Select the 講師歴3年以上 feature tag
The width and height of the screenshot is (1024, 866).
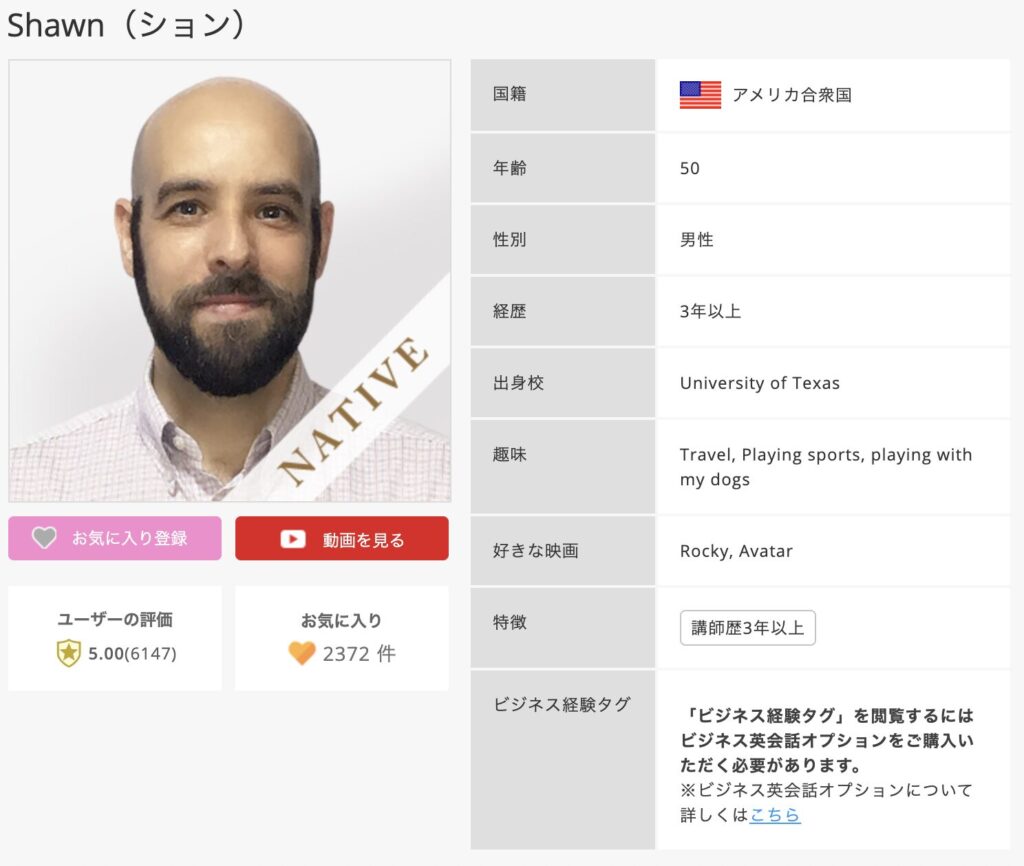(x=748, y=628)
